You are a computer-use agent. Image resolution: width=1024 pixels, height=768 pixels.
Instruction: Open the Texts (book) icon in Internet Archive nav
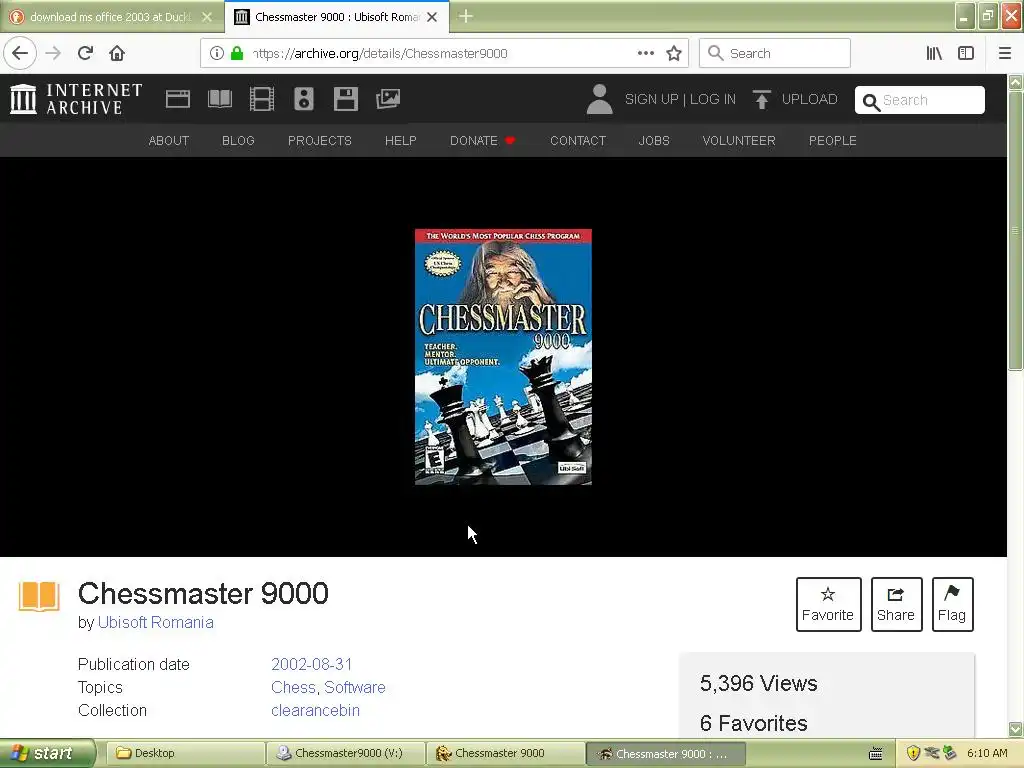(x=219, y=99)
